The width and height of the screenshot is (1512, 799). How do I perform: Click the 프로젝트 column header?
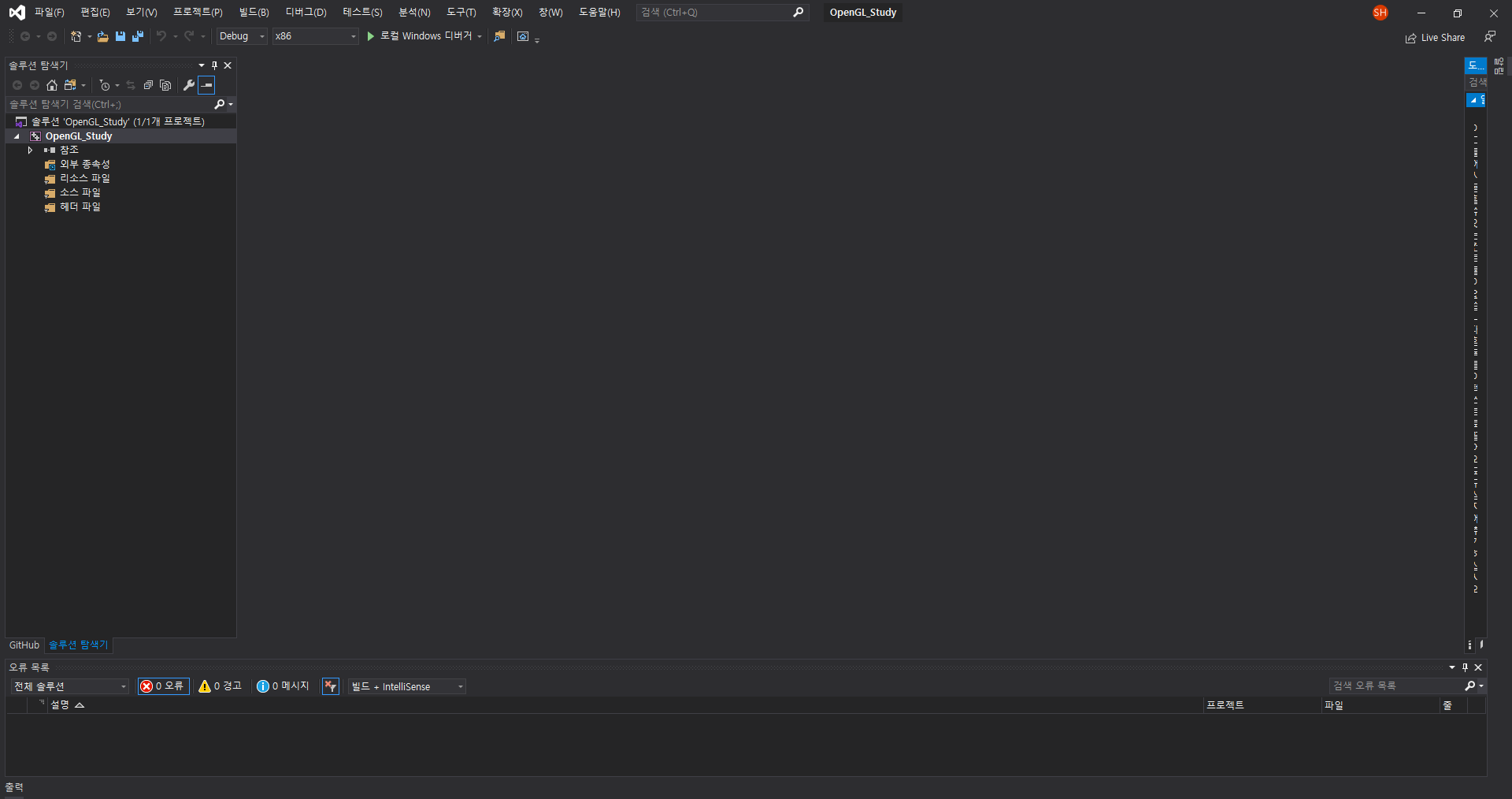coord(1225,705)
